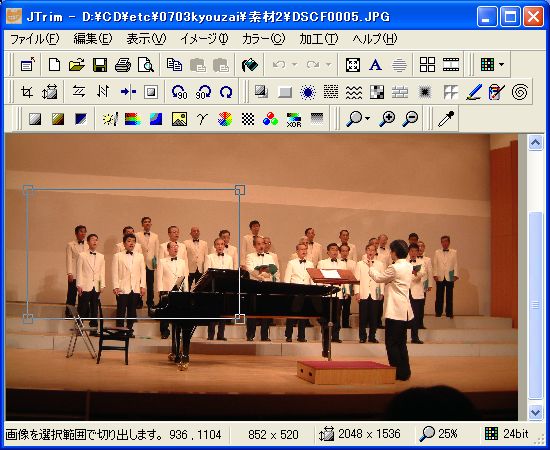Viewport: 550px width, 450px height.
Task: Apply the swirl effect icon
Action: [519, 92]
